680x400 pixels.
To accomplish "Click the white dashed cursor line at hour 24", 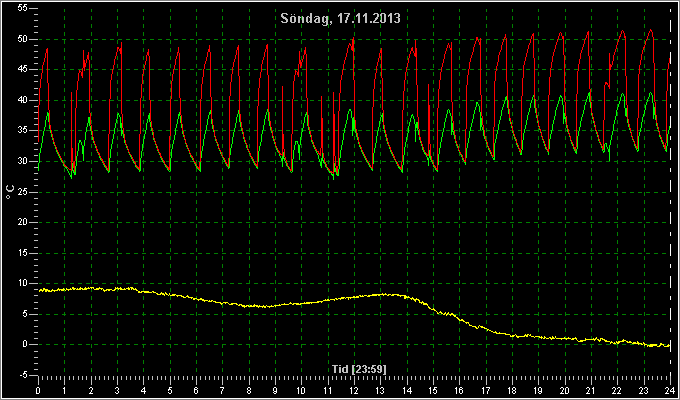I will click(670, 191).
